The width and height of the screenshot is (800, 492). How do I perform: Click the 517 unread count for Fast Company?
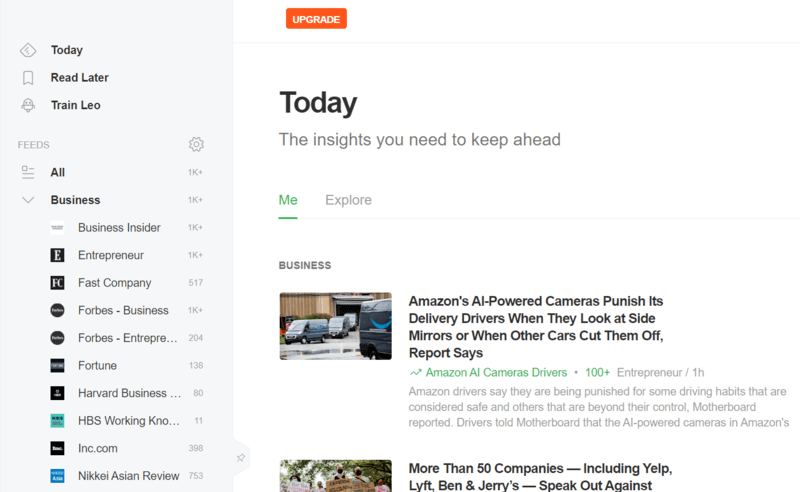pyautogui.click(x=196, y=283)
